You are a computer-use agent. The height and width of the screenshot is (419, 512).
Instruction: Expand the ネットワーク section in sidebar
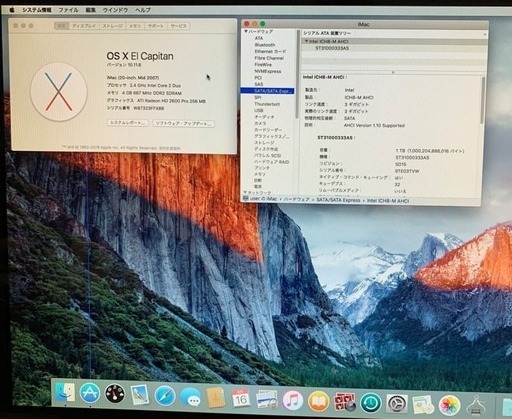pyautogui.click(x=245, y=193)
